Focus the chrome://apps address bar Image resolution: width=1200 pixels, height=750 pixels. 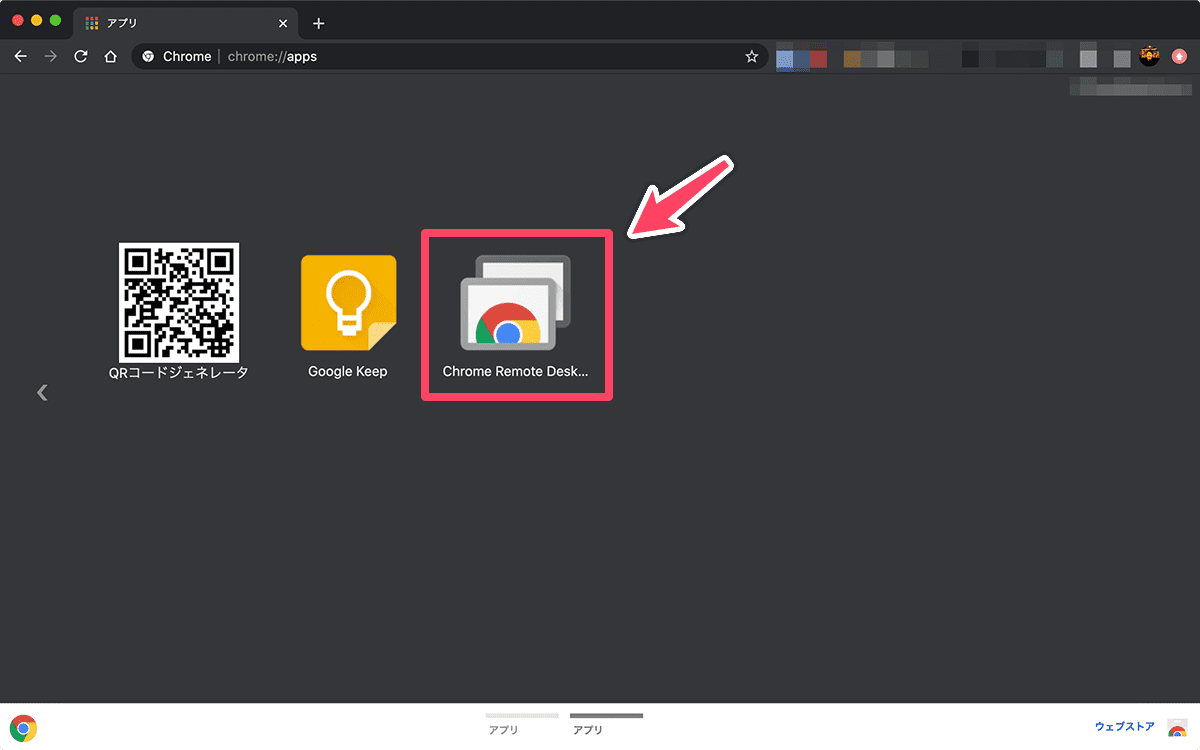point(450,57)
